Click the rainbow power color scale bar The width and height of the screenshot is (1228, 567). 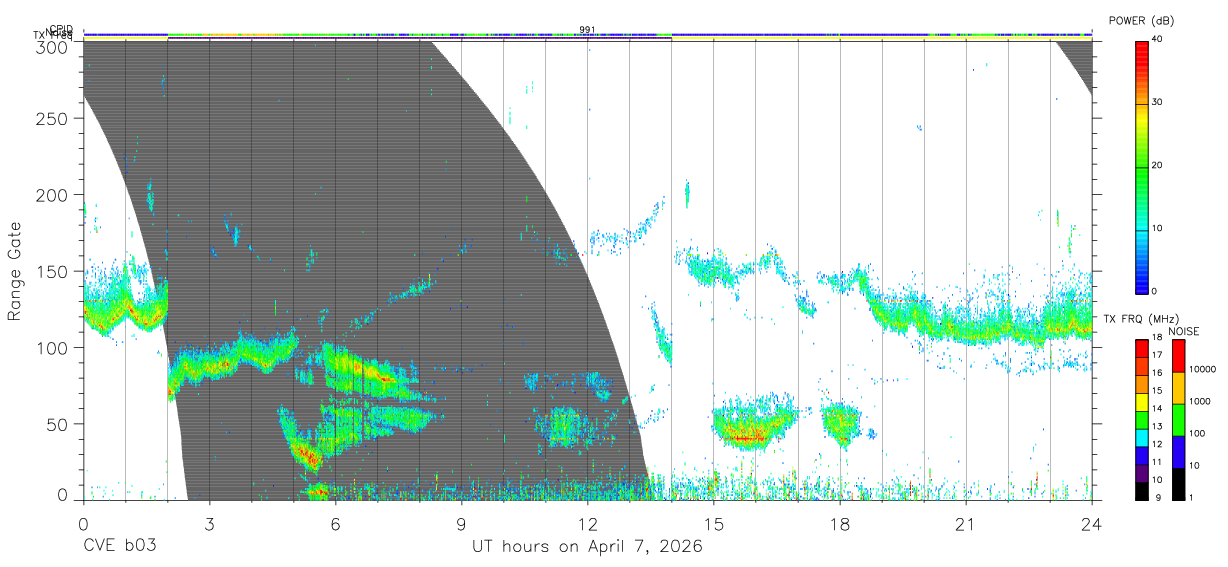pyautogui.click(x=1141, y=166)
